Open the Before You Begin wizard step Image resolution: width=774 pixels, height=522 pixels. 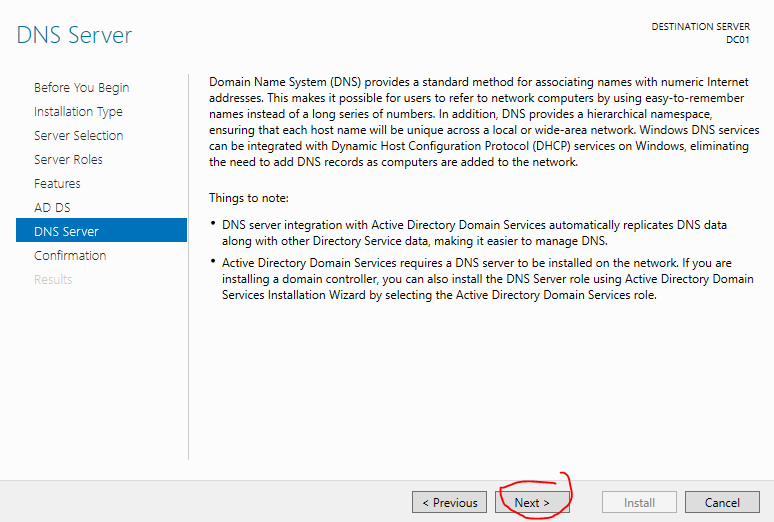pos(81,87)
